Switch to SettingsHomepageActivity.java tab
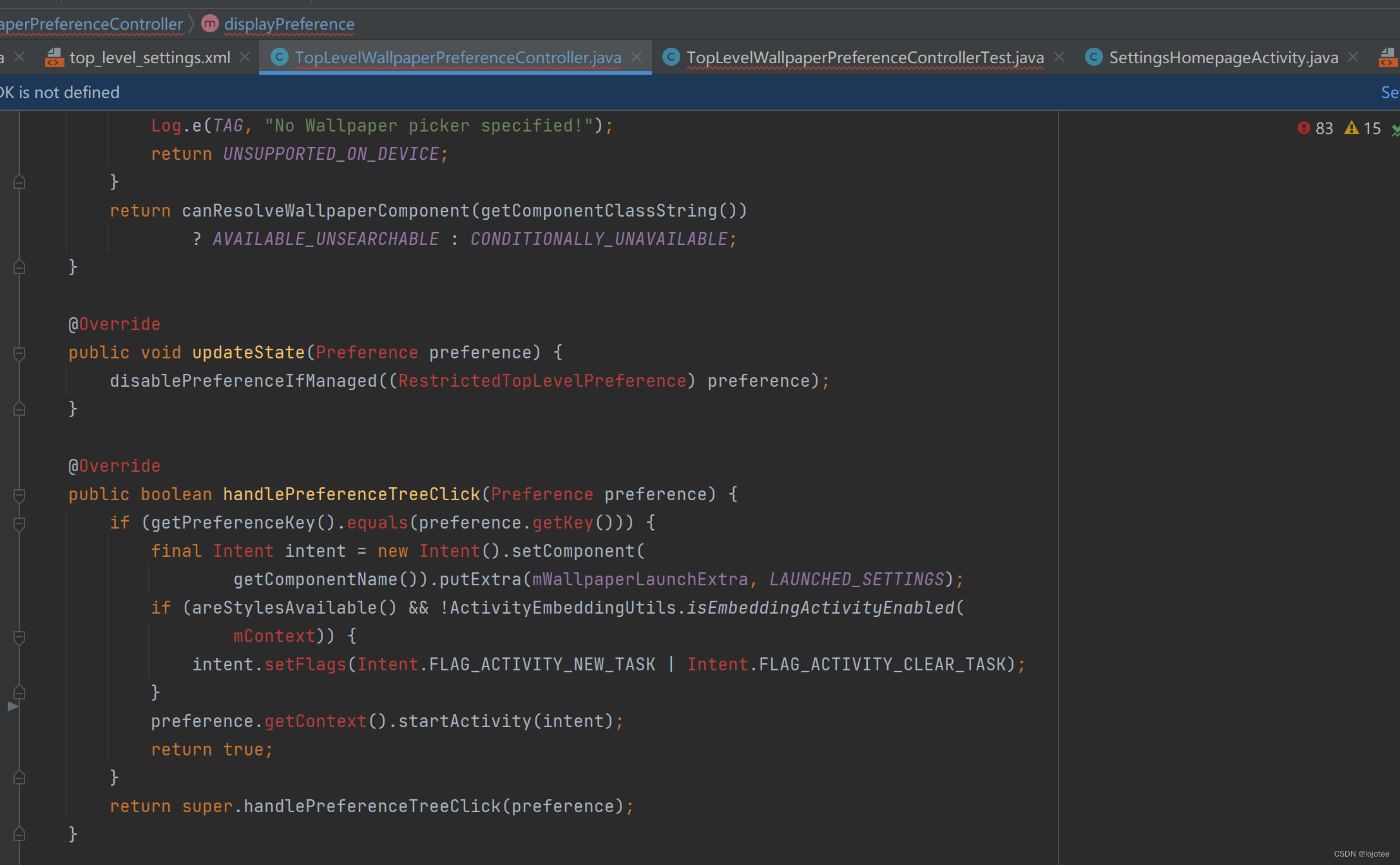1400x865 pixels. [1223, 57]
